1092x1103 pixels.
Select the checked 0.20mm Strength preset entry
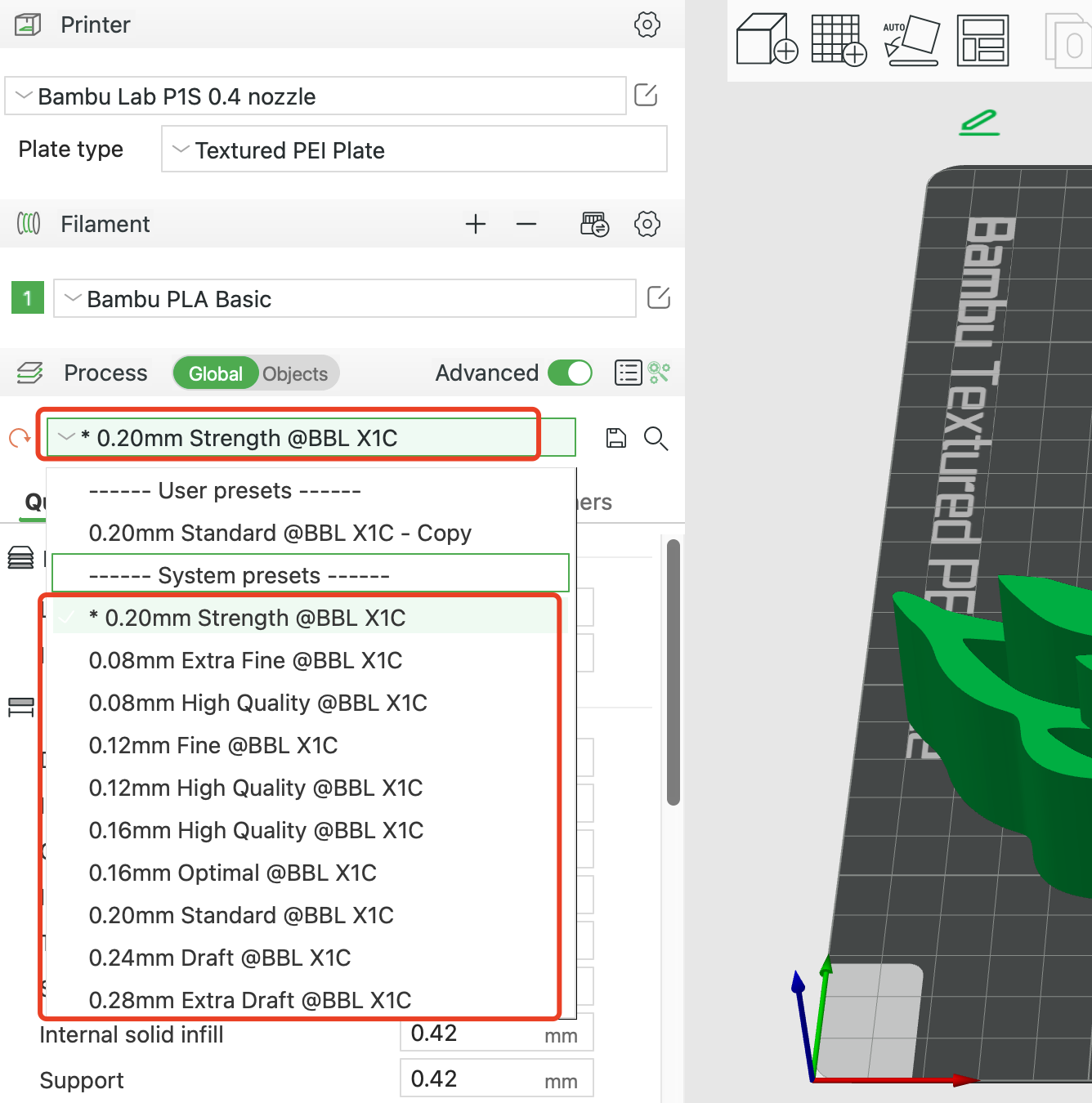(310, 618)
